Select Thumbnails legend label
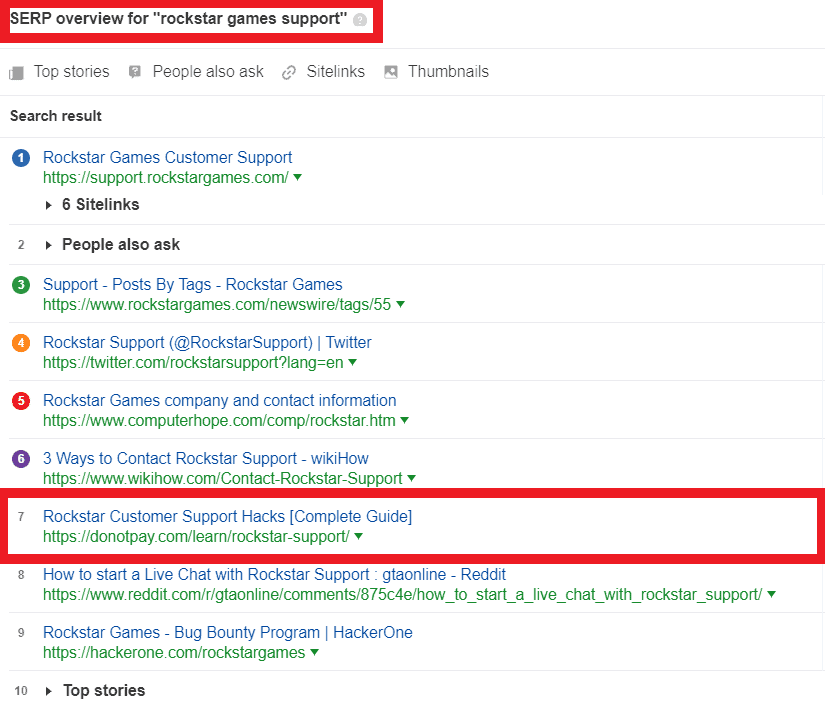Viewport: 825px width, 721px height. pyautogui.click(x=448, y=72)
